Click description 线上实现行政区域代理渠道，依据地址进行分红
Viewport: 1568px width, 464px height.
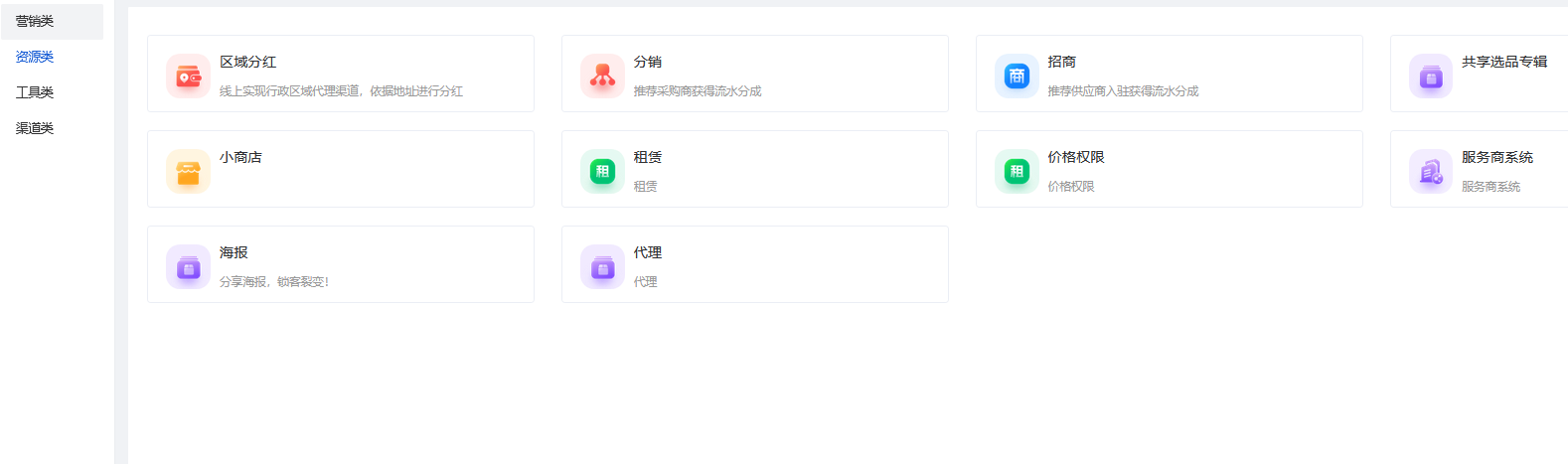[x=341, y=91]
